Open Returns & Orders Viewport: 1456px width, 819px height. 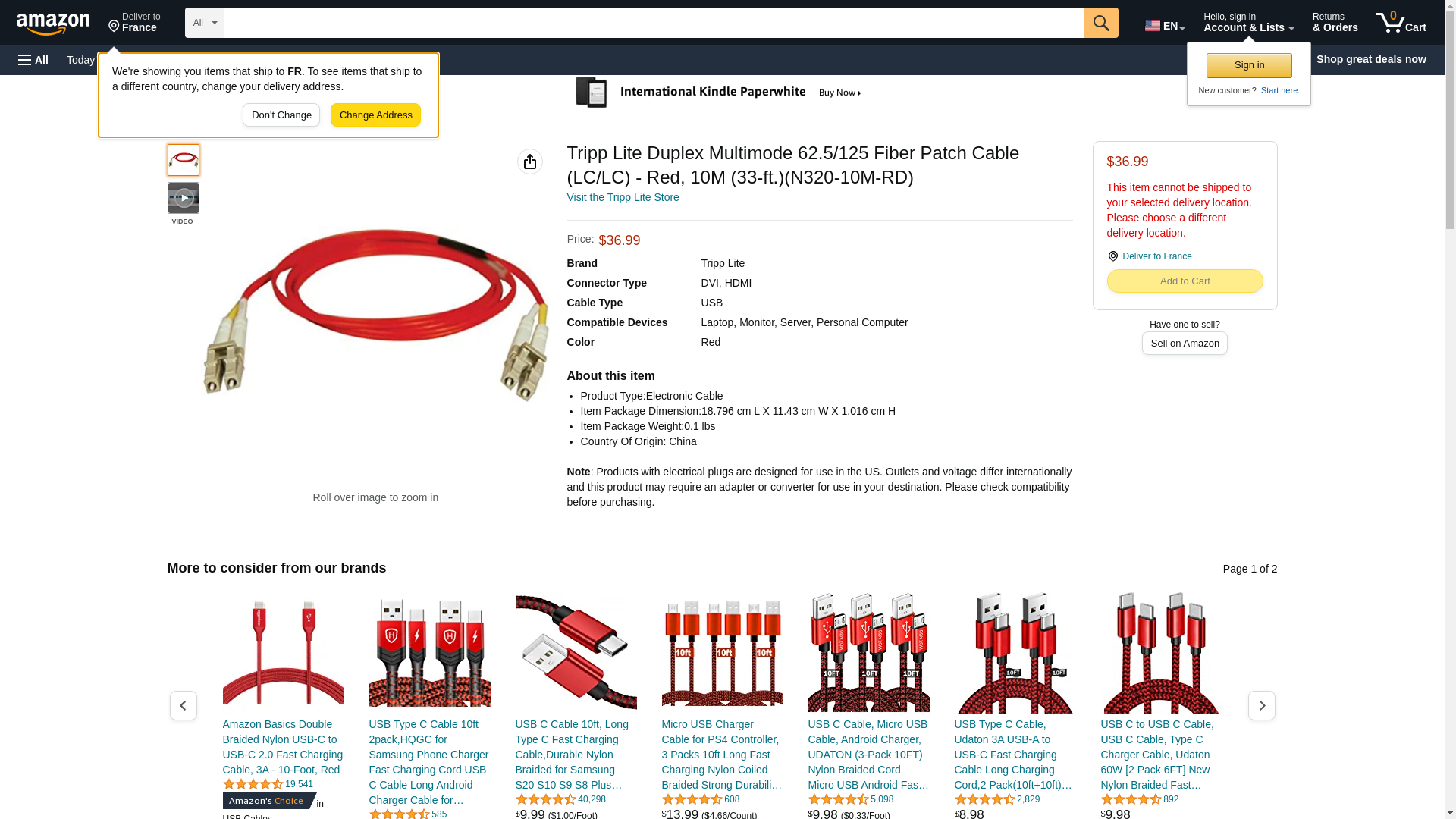pos(1335,23)
